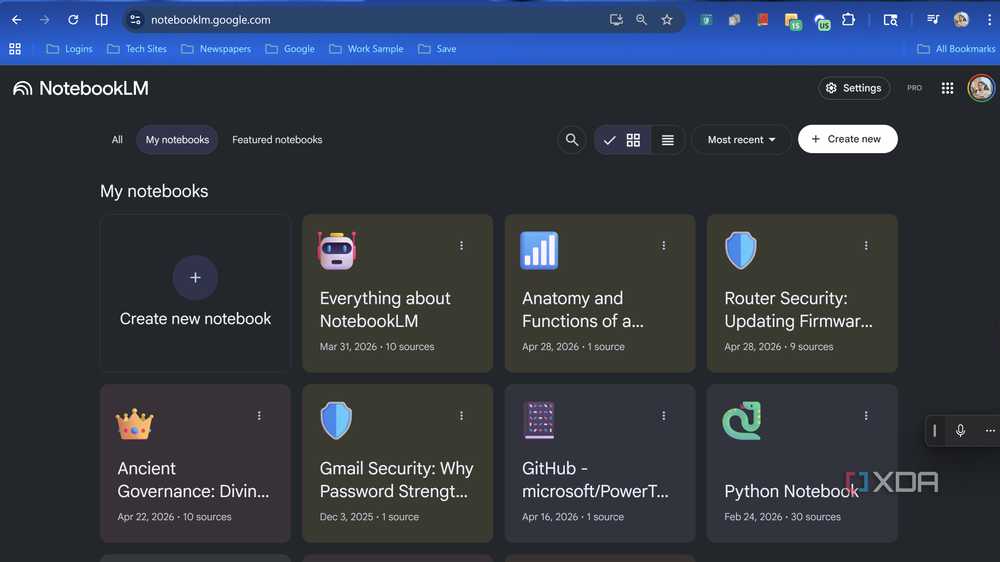Open NotebookLM Settings
The image size is (1000, 562).
point(854,88)
